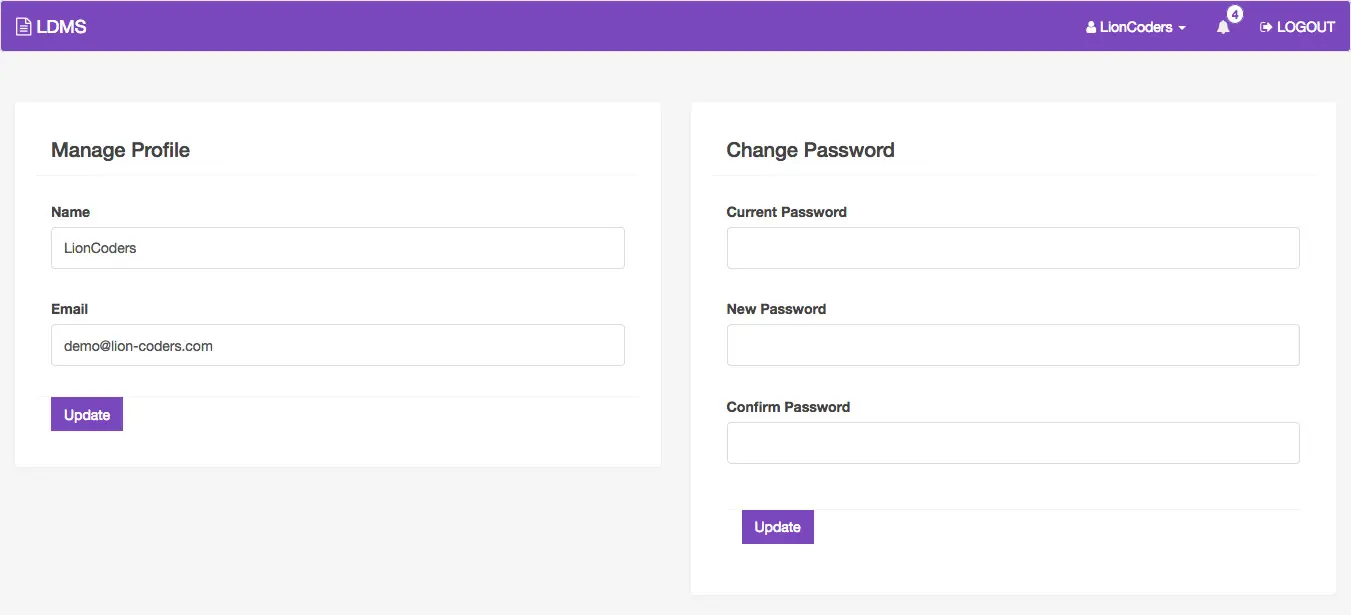
Task: Click the LDMS document logo icon
Action: tap(24, 27)
